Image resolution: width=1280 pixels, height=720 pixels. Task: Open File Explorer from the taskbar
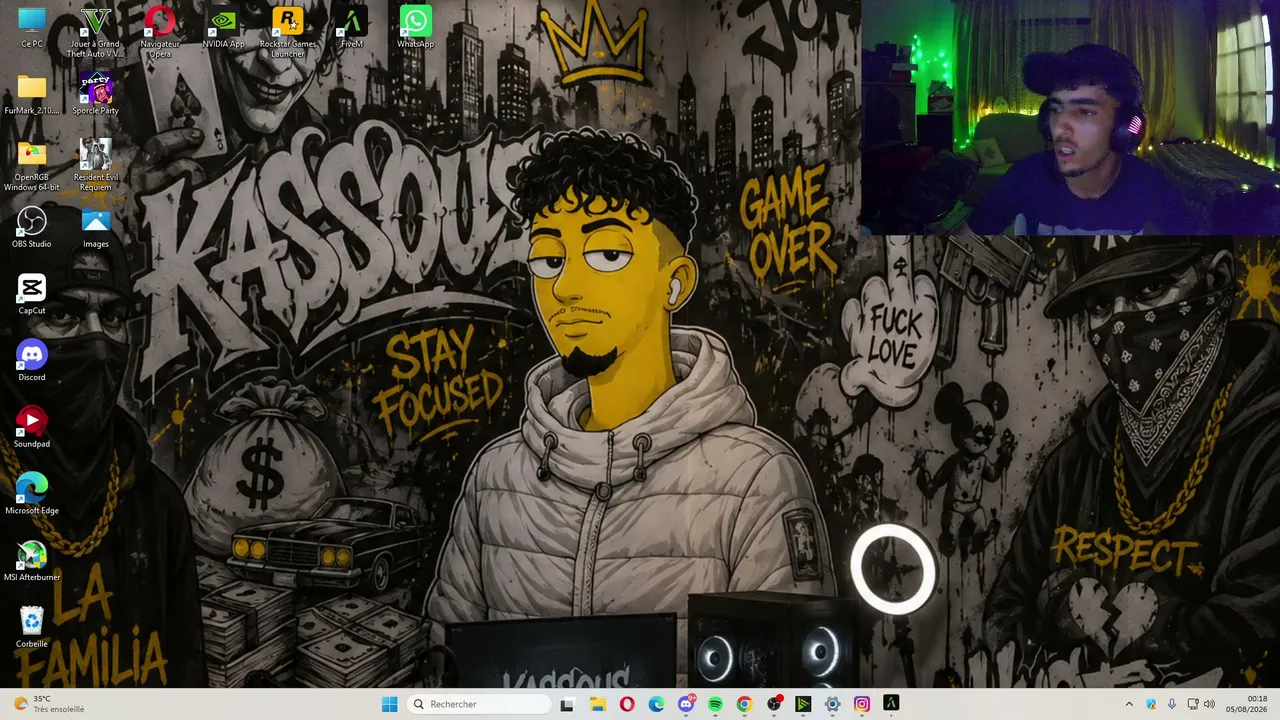(597, 704)
